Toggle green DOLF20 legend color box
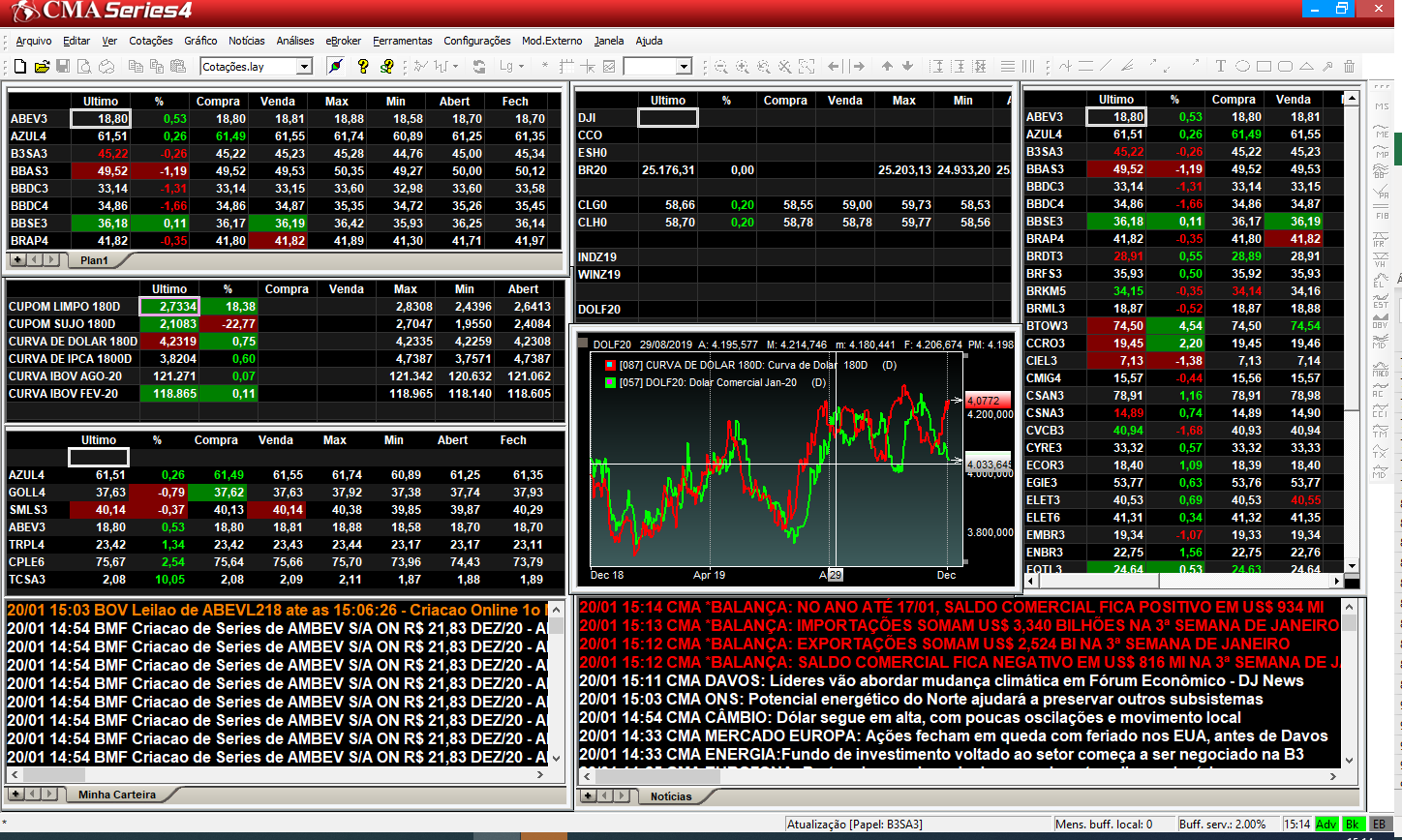This screenshot has height=840, width=1402. [610, 383]
